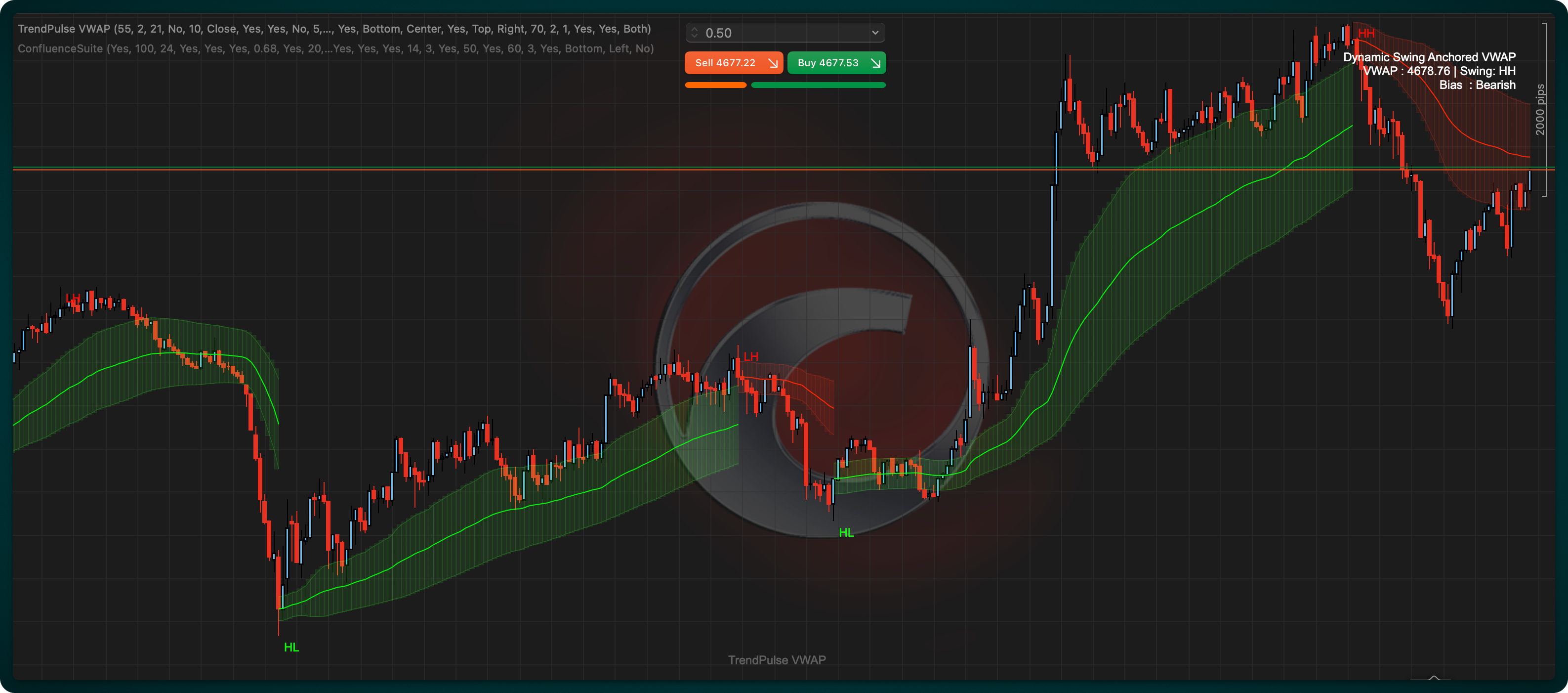Click the green horizontal VWAP price line

coord(426,167)
